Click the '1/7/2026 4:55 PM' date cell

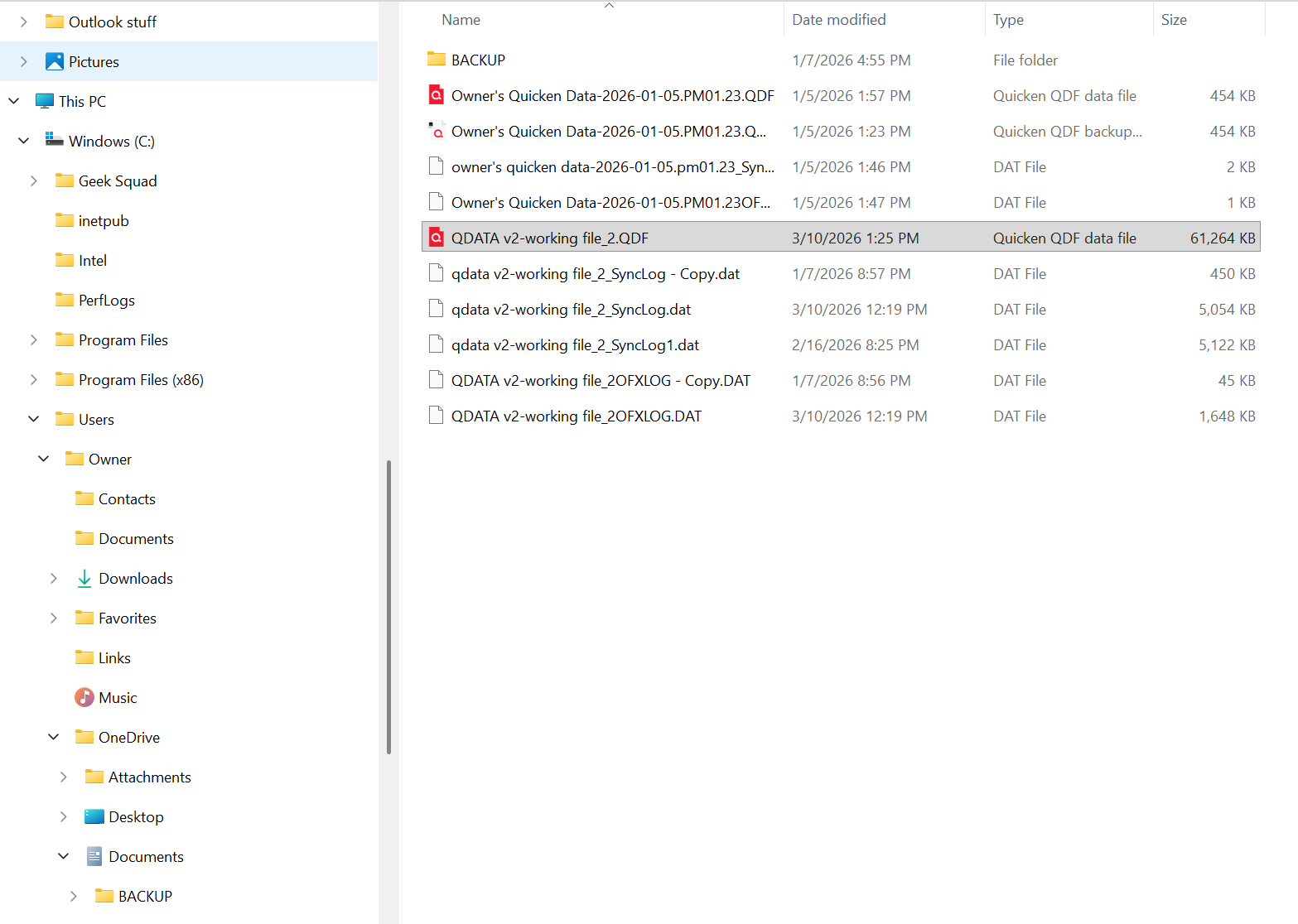pos(851,60)
